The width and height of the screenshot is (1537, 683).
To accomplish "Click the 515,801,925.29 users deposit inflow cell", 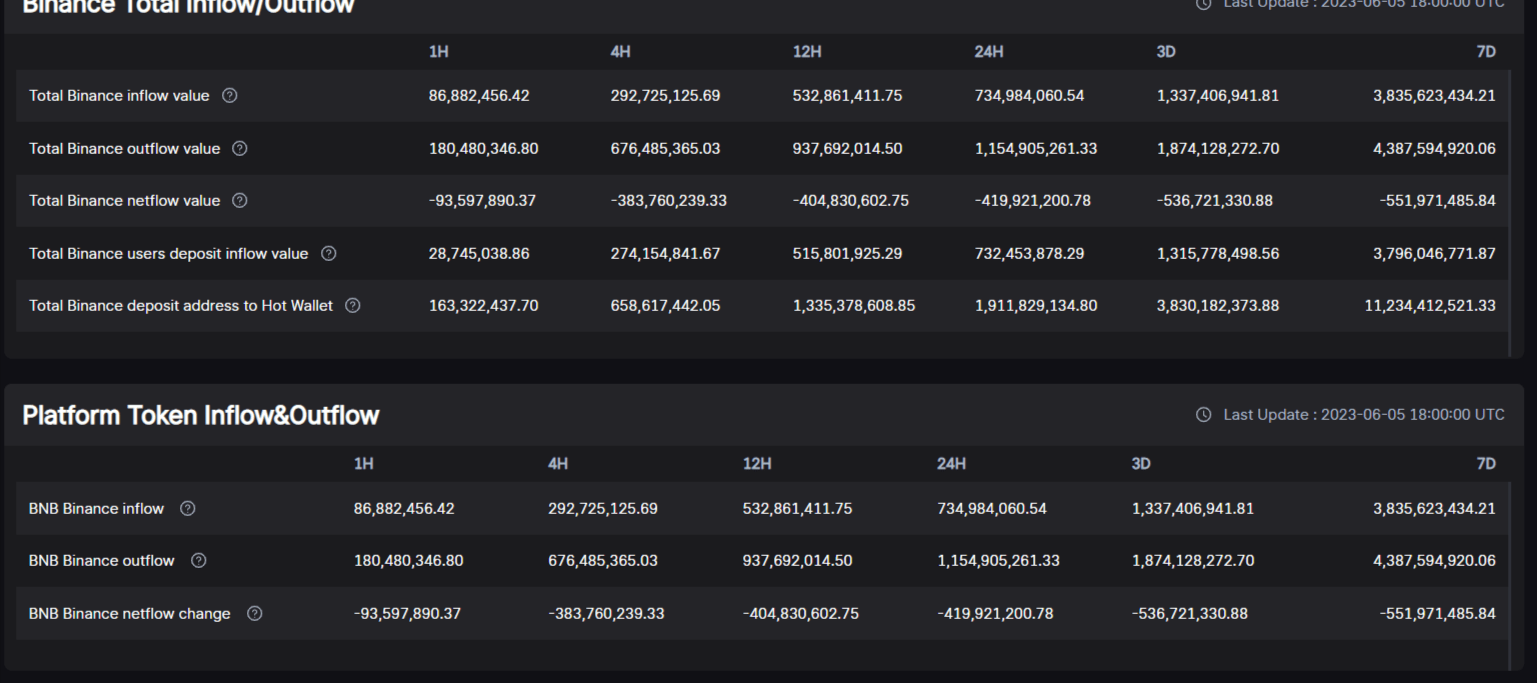I will (847, 253).
